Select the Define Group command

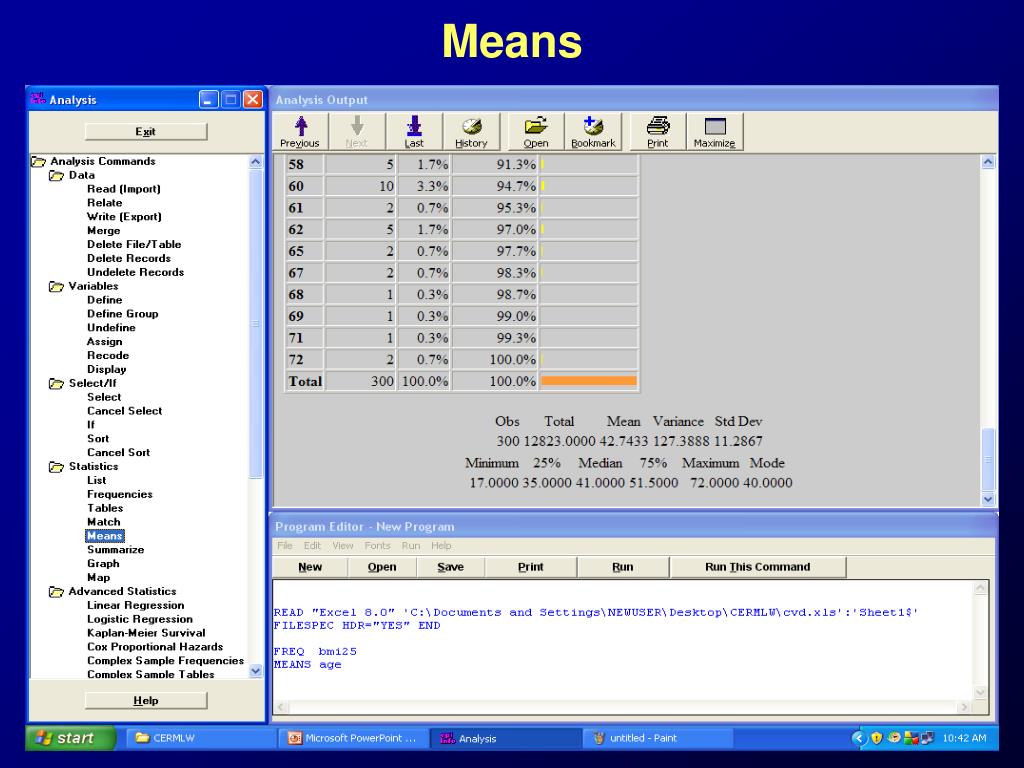(123, 313)
